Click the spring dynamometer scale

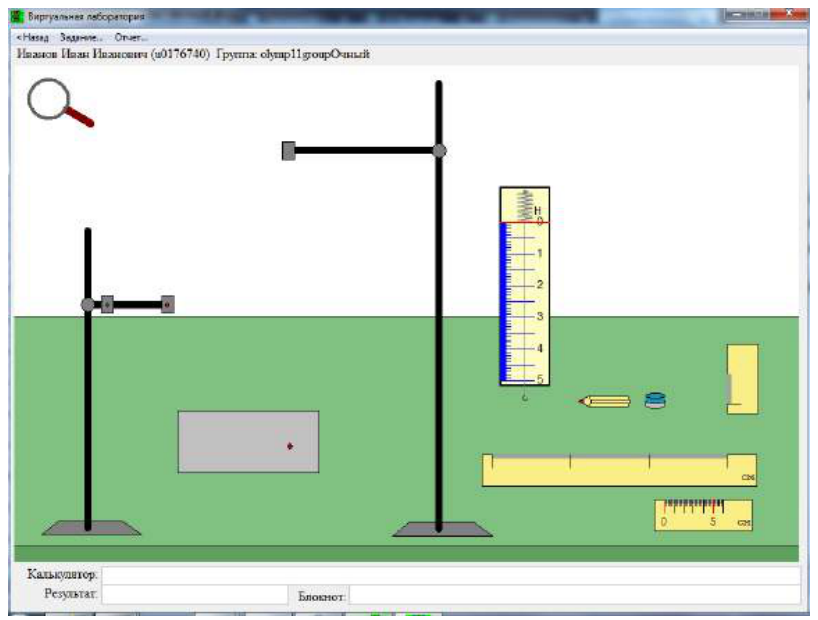click(524, 286)
